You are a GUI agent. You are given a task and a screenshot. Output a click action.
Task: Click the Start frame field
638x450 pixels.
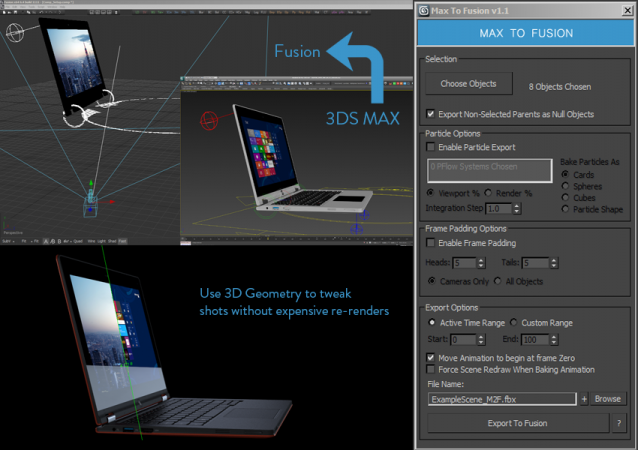tap(463, 339)
